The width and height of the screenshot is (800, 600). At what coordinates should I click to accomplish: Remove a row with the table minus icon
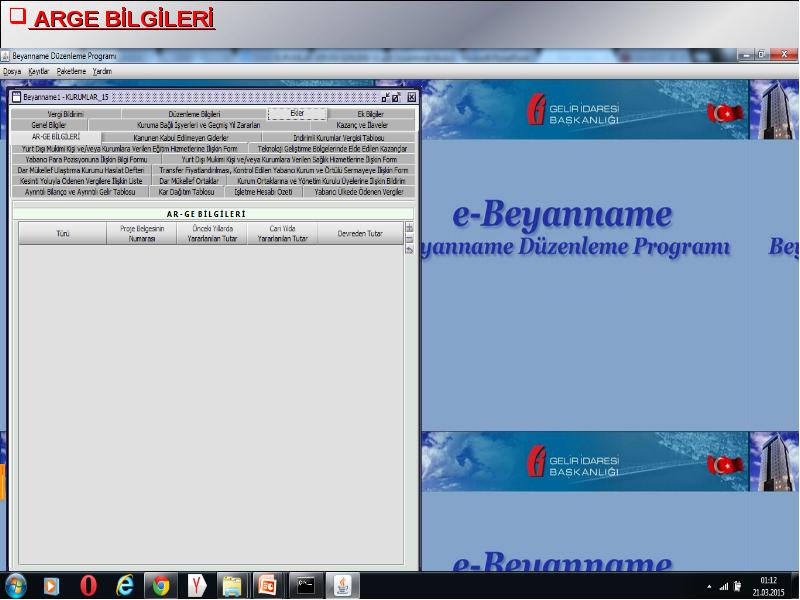click(x=409, y=239)
